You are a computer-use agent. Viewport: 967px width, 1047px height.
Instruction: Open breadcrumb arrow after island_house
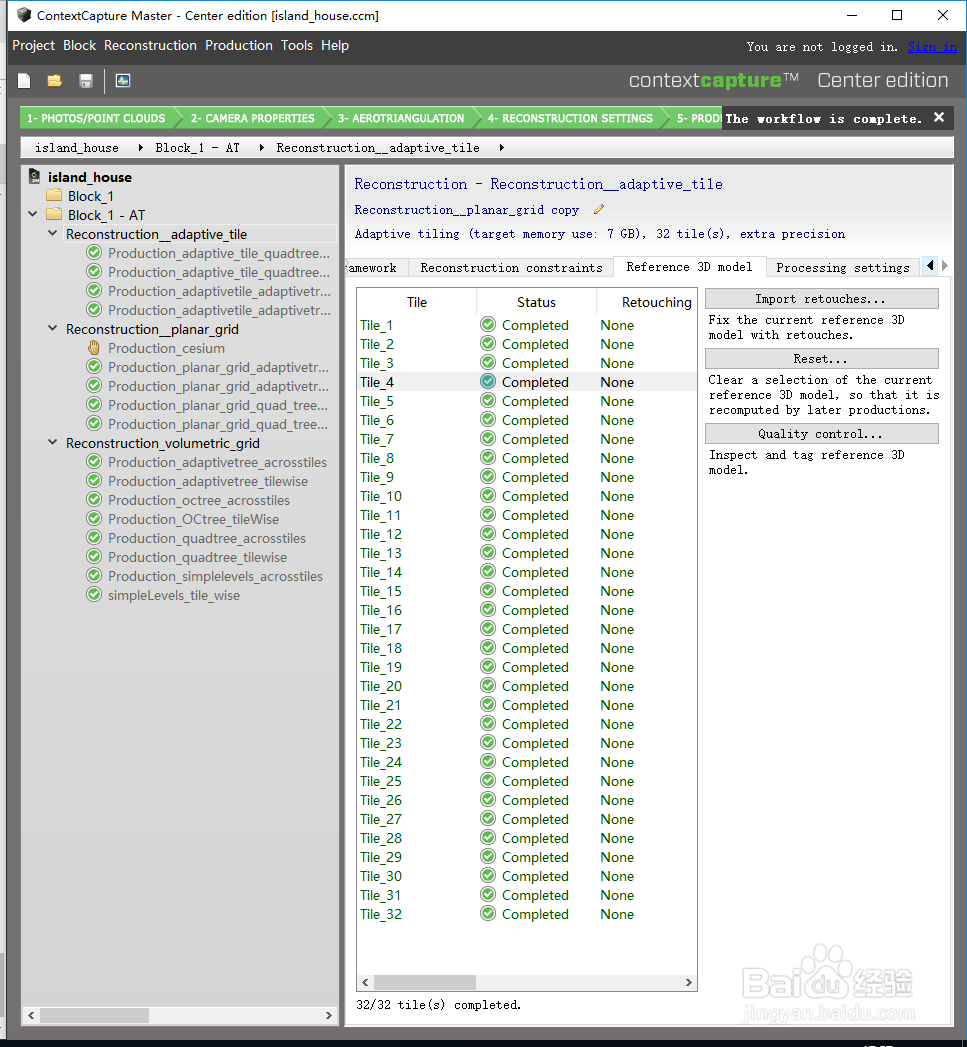pyautogui.click(x=140, y=148)
